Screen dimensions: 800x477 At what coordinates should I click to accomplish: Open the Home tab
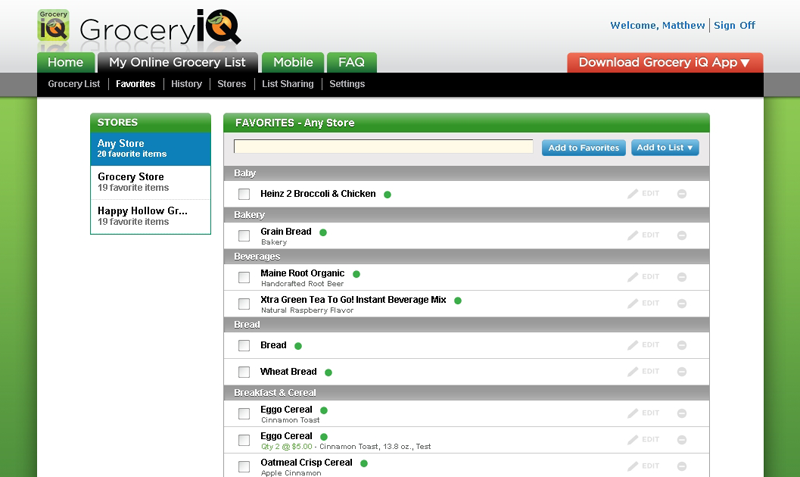(65, 62)
